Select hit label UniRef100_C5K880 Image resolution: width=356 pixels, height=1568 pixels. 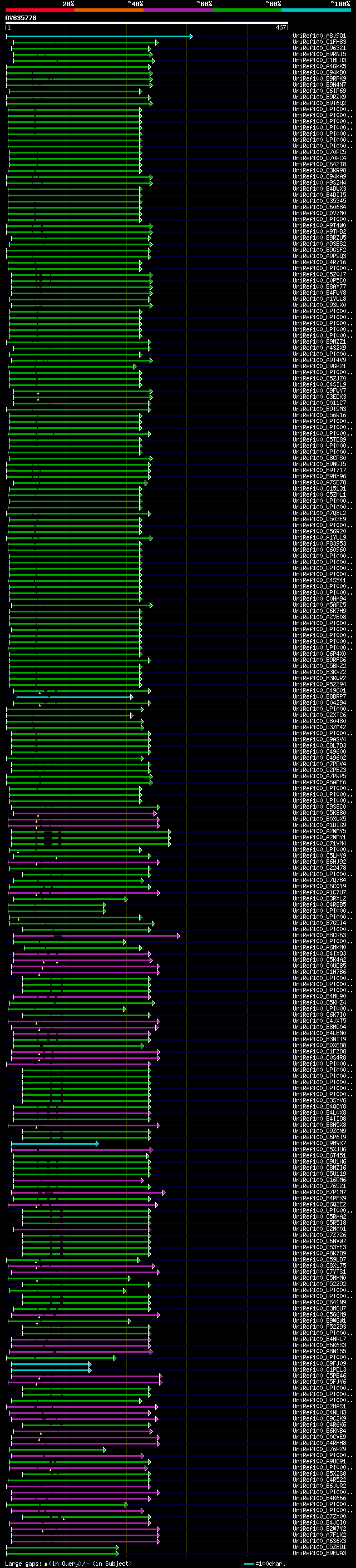pos(319,813)
